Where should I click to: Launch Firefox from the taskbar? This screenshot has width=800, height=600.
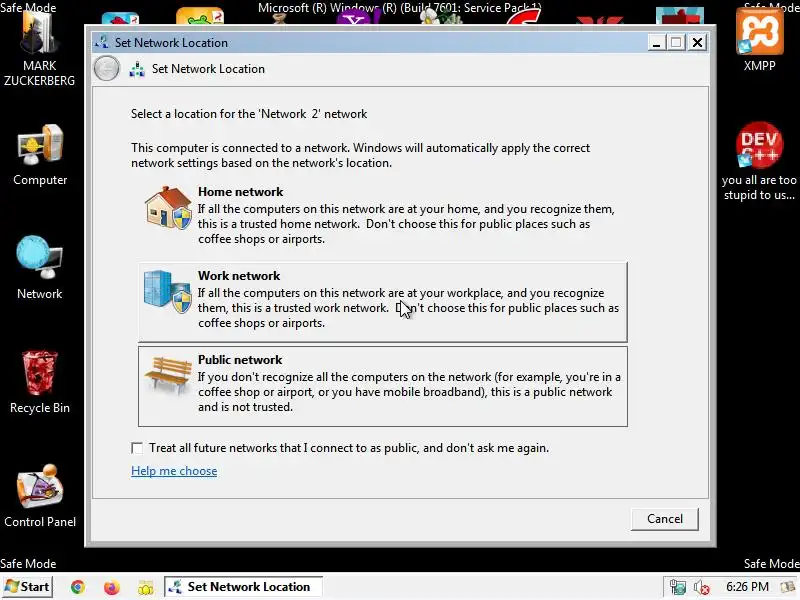pyautogui.click(x=112, y=587)
